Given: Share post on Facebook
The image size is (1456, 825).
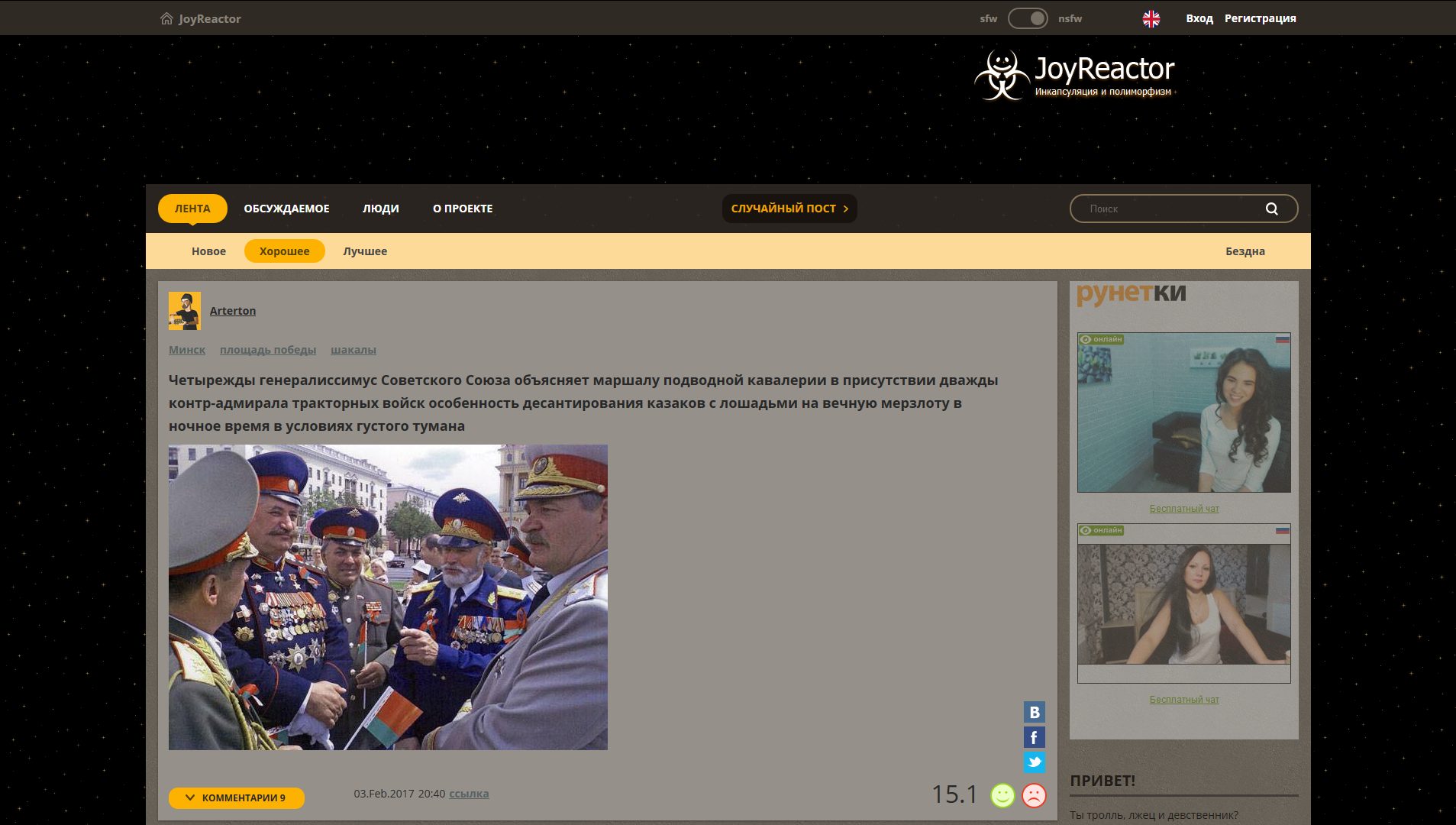Looking at the screenshot, I should point(1034,737).
